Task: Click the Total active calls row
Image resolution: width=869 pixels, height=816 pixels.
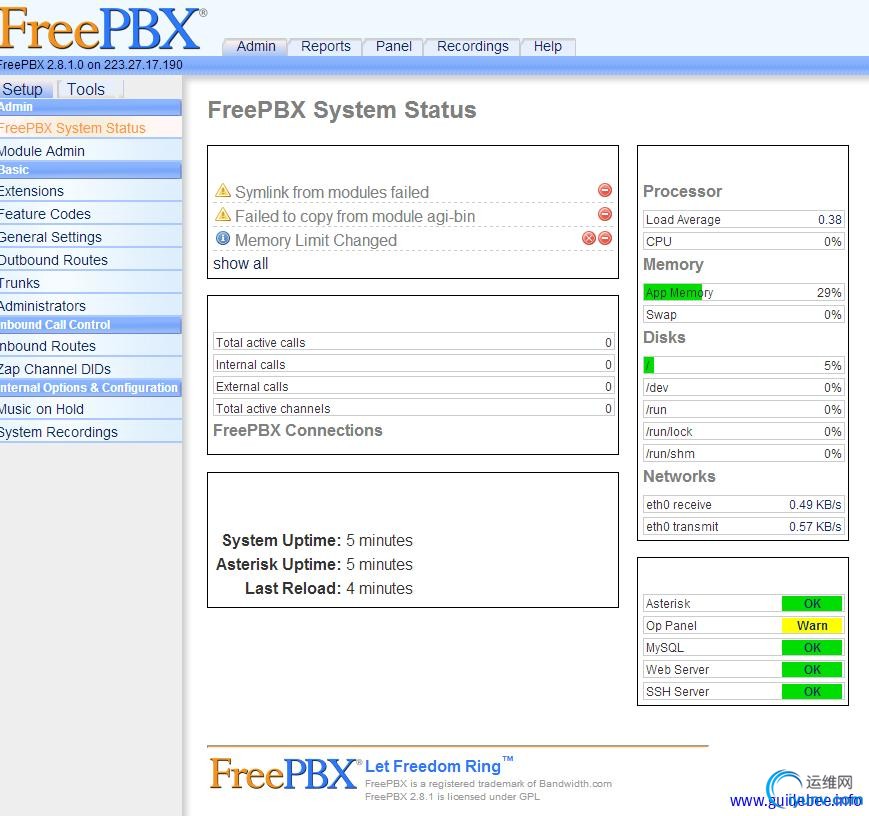Action: click(x=413, y=343)
